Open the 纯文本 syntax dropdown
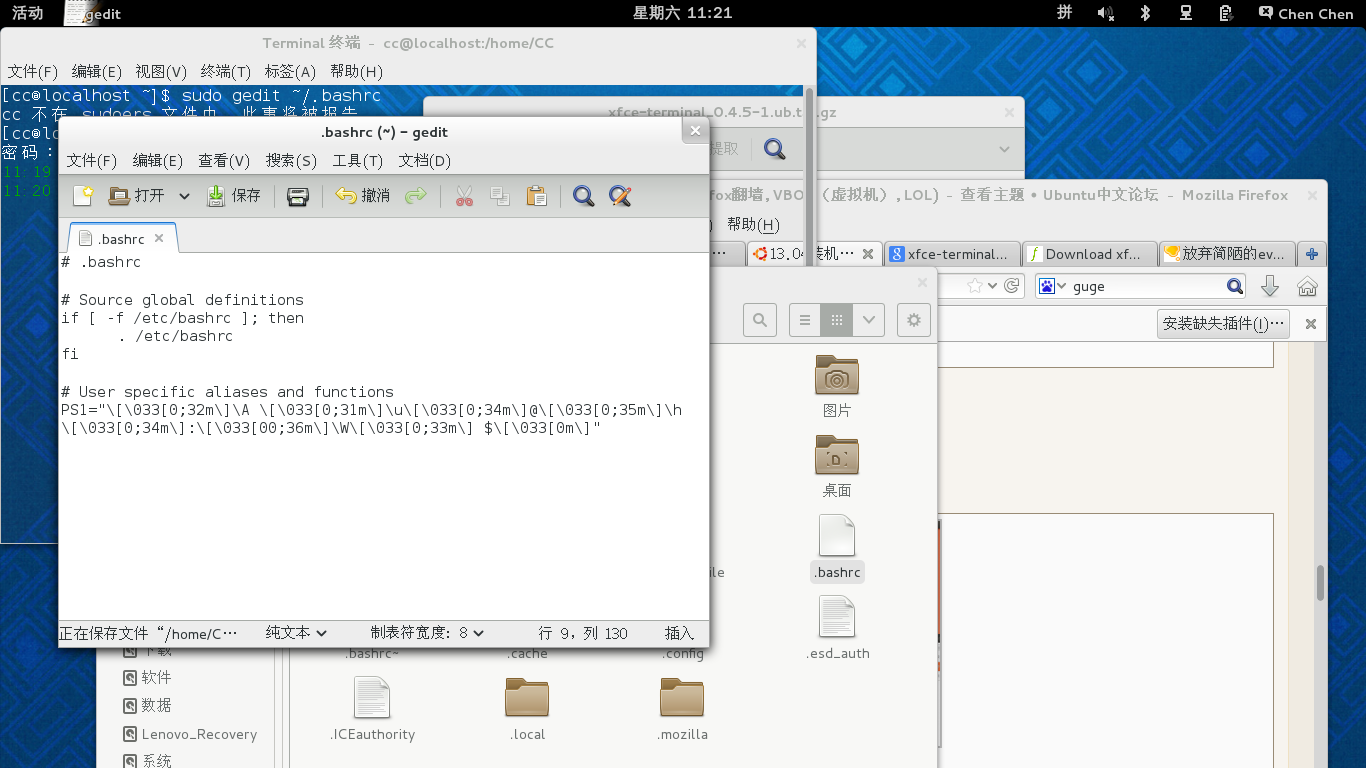 pos(296,633)
